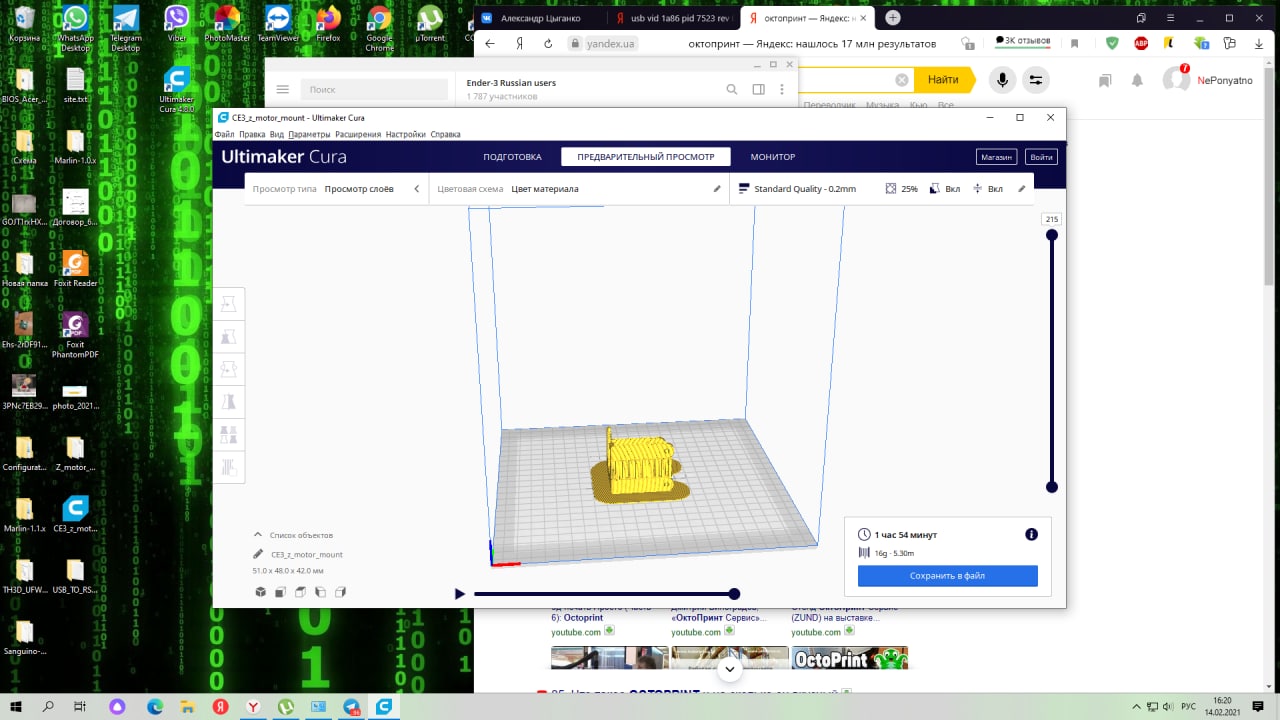Open the Параметры menu in Cura

click(309, 134)
